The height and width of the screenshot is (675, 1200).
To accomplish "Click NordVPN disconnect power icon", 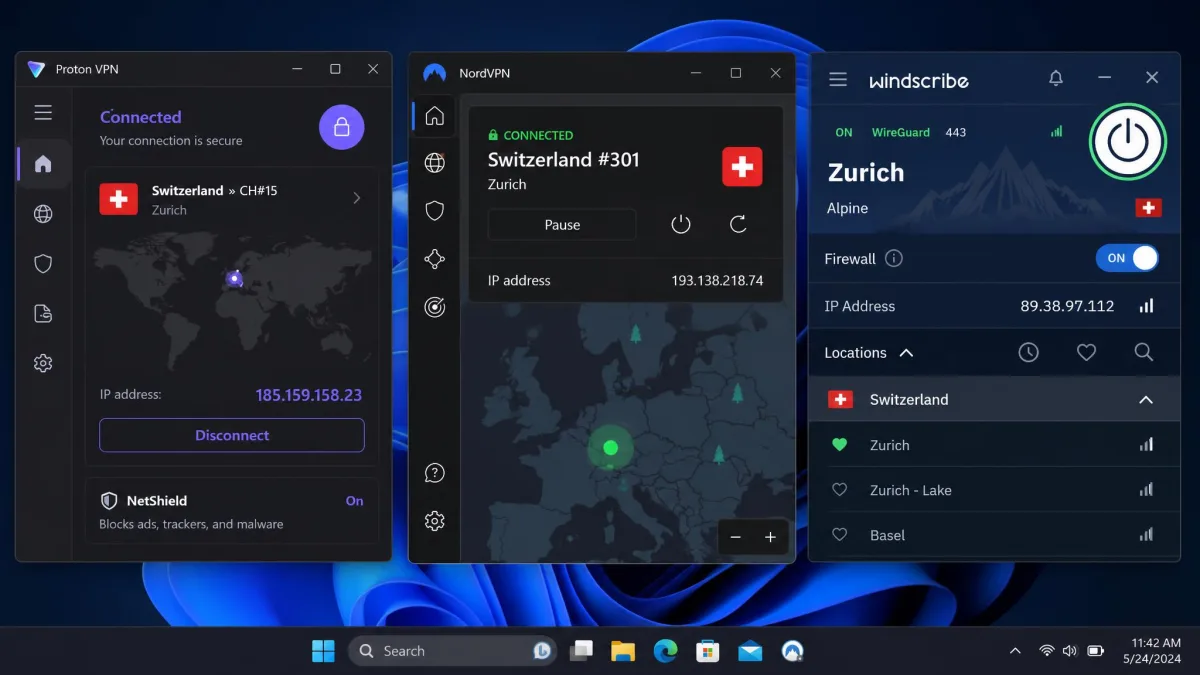I will pyautogui.click(x=681, y=224).
